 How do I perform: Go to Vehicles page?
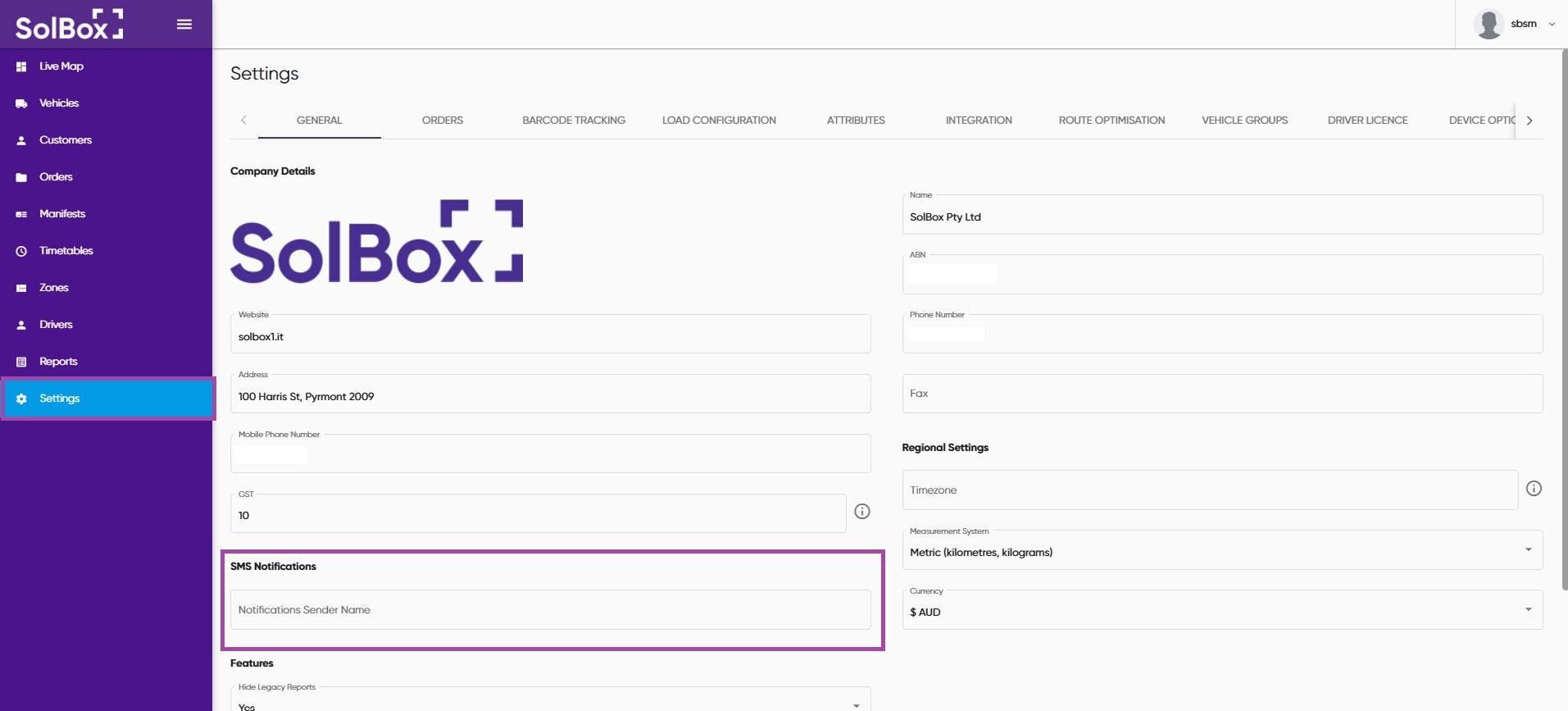(107, 103)
